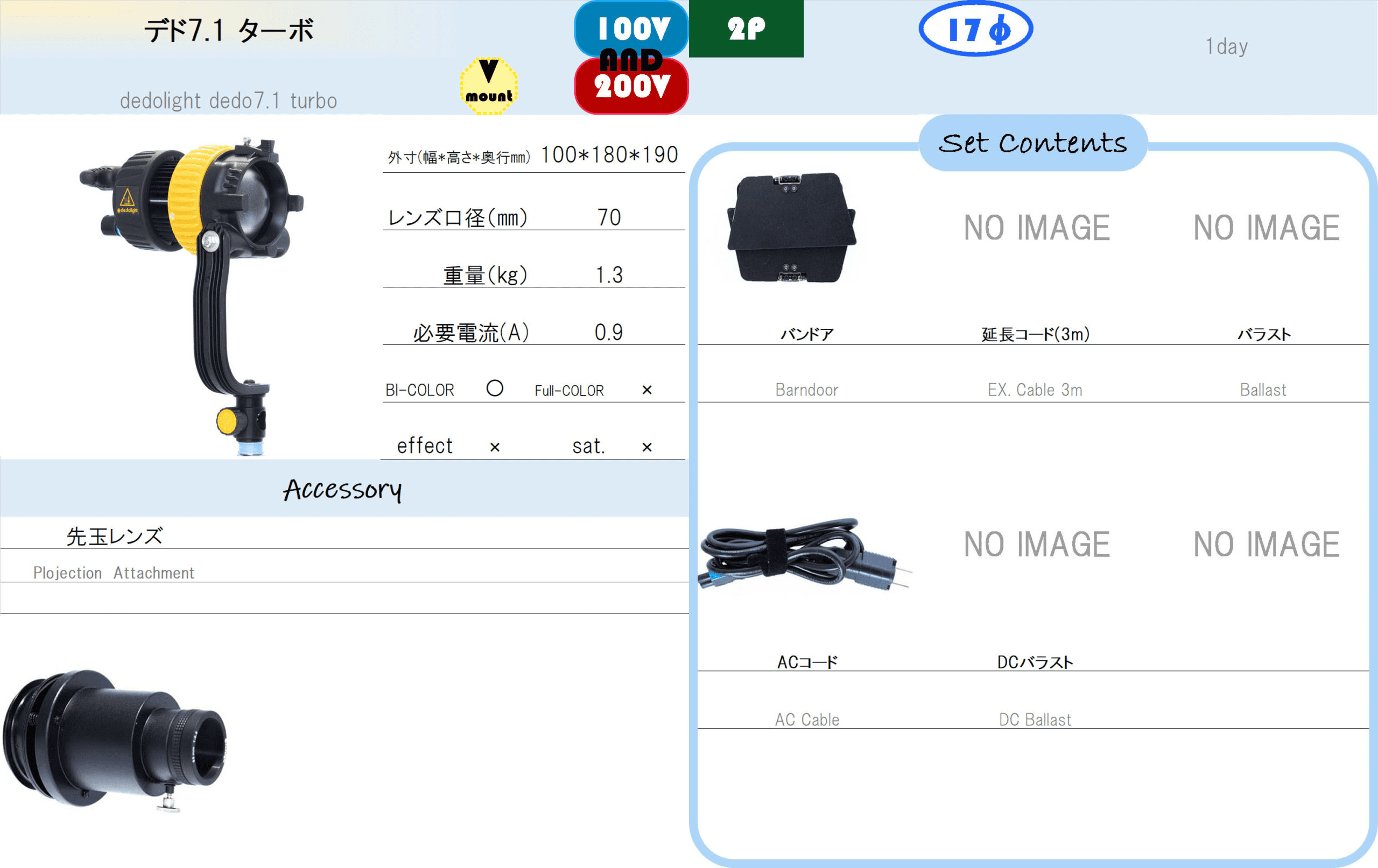Open the dedolight lamp head photo
1378x868 pixels.
[x=192, y=297]
